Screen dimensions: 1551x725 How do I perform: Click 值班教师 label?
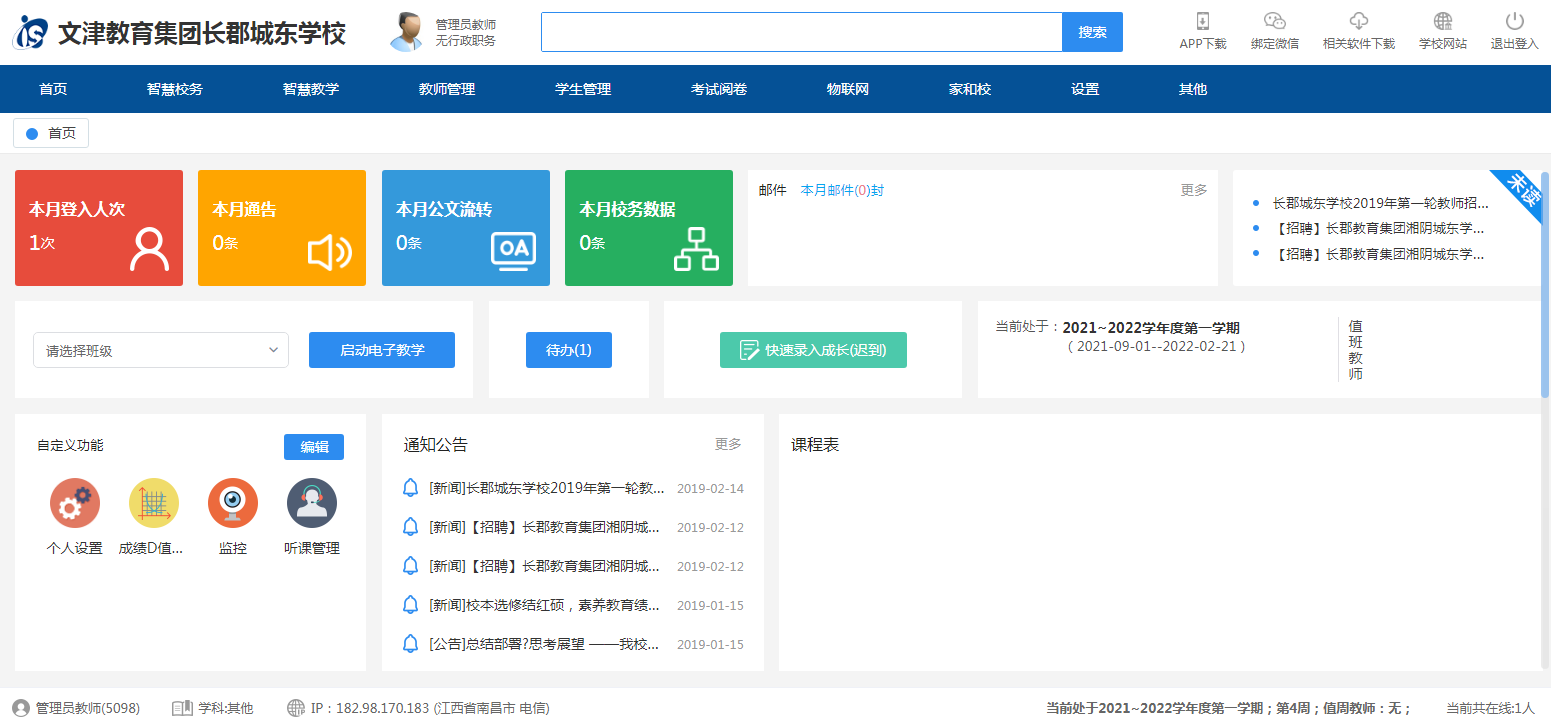coord(1355,350)
